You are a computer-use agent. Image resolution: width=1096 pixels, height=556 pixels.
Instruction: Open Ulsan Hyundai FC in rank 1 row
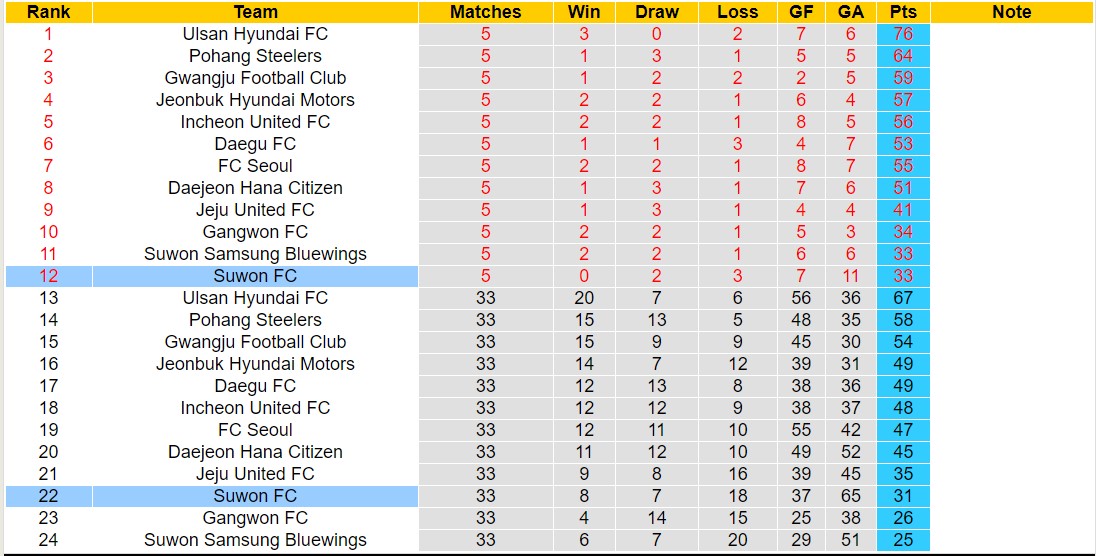pos(255,34)
